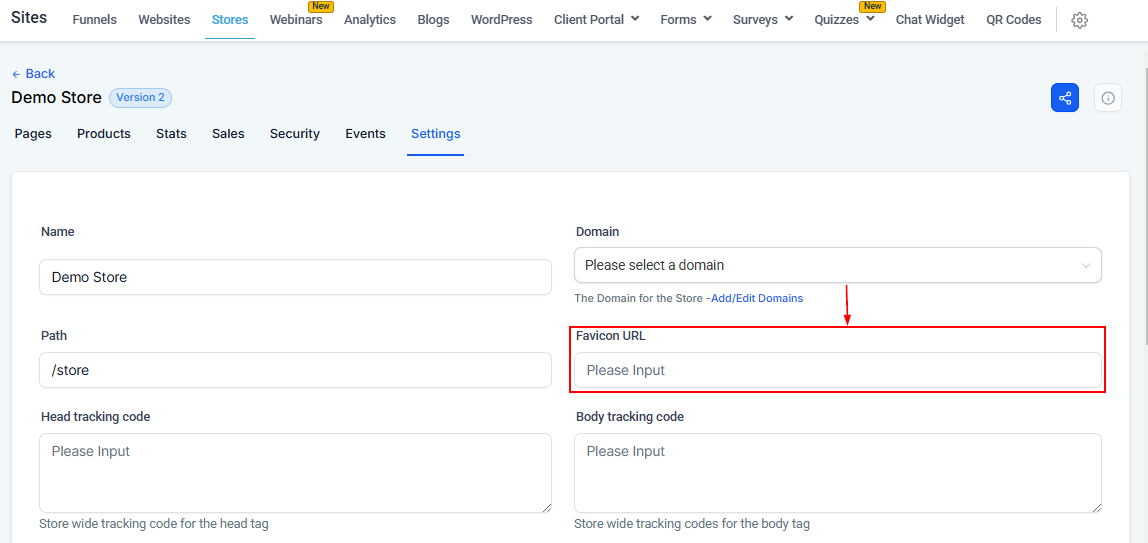Open the domain selection dropdown
Screen dimensions: 1148x543
click(837, 265)
